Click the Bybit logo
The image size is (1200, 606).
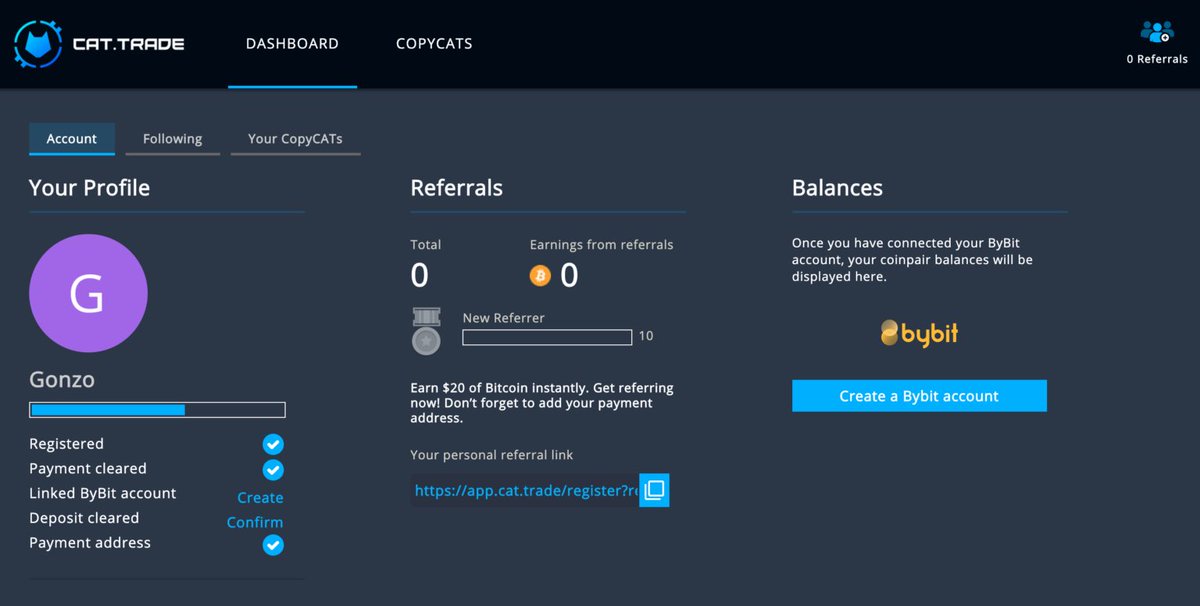tap(919, 333)
